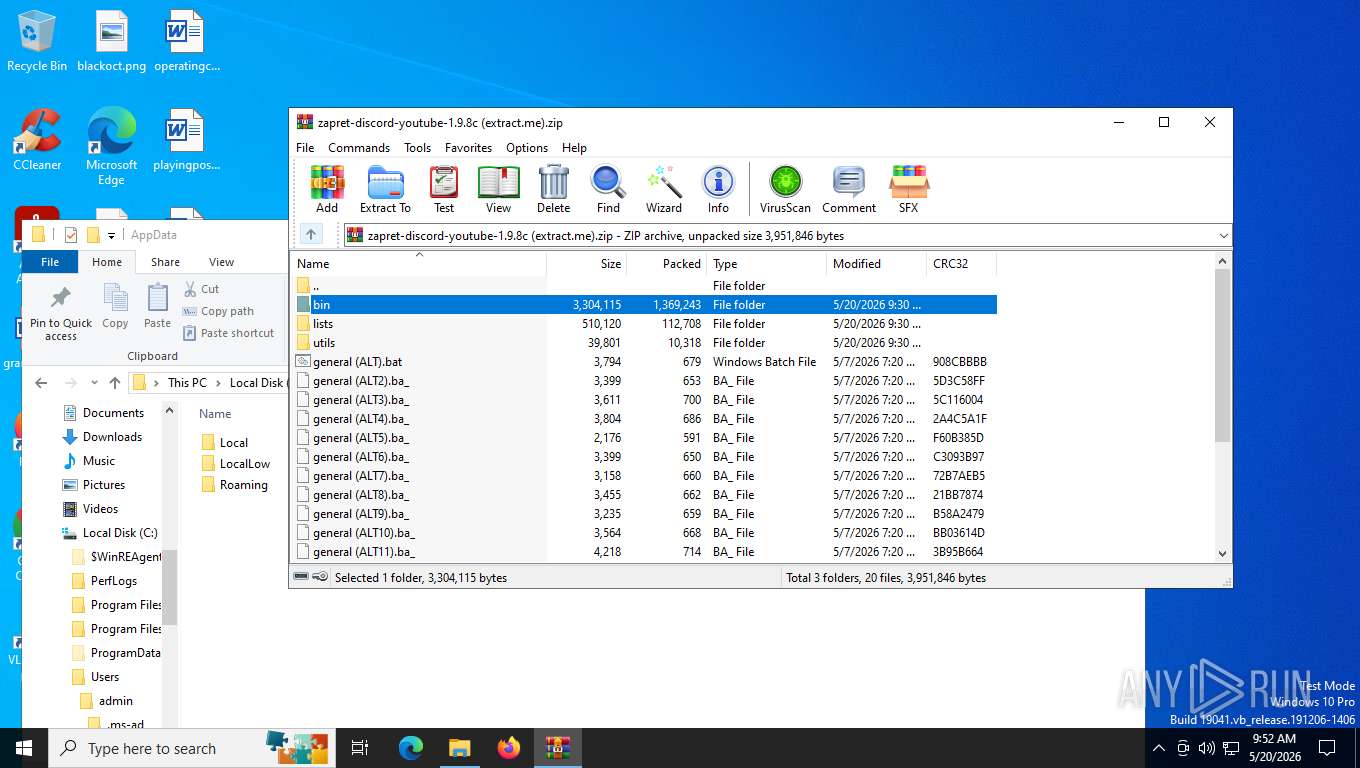Viewport: 1360px width, 768px height.
Task: Open the Find search tool
Action: (x=608, y=189)
